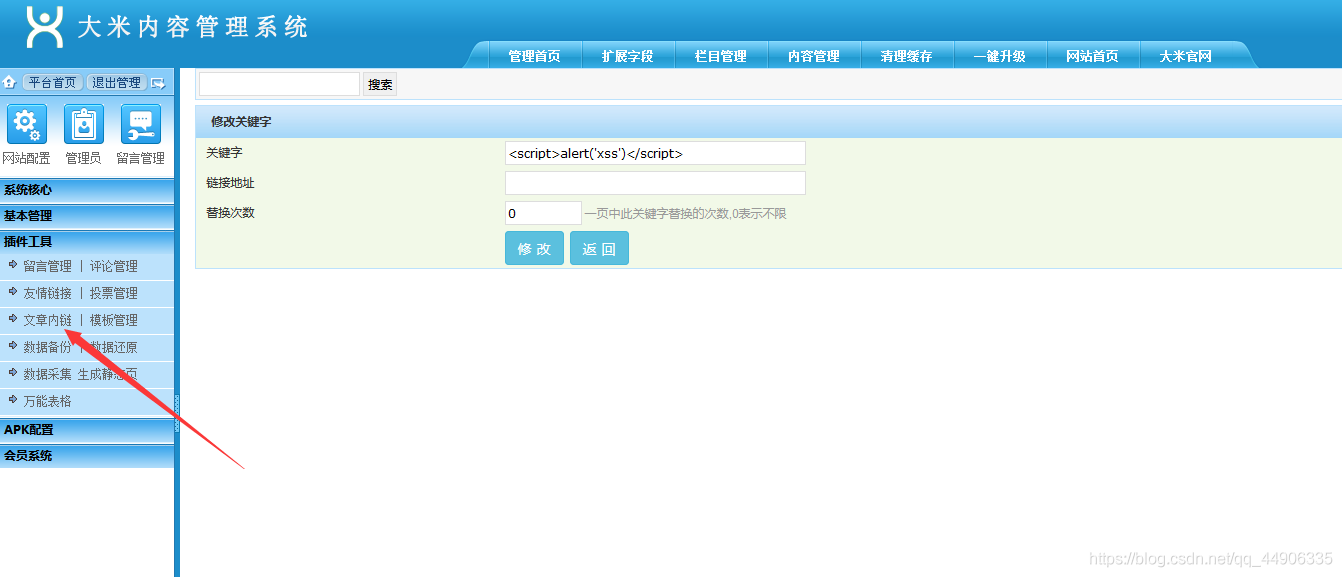This screenshot has height=577, width=1342.
Task: Open 友情链接 in the sidebar
Action: point(48,293)
